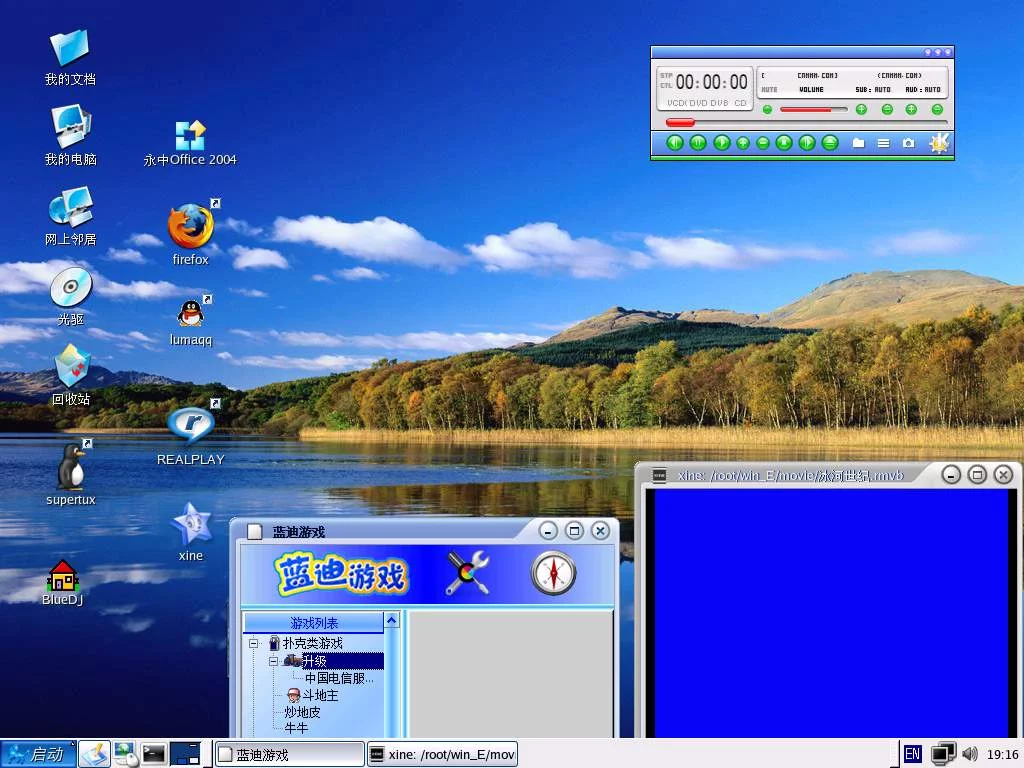
Task: Pause playback in xine
Action: tap(698, 143)
